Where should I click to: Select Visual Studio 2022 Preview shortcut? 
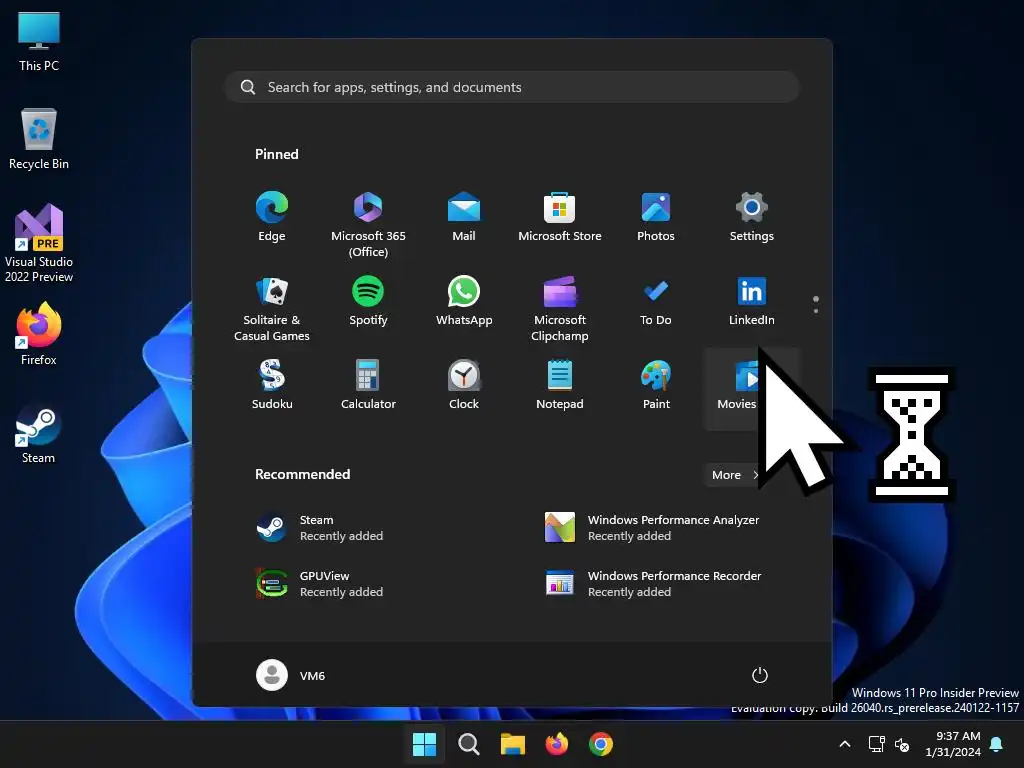[39, 243]
